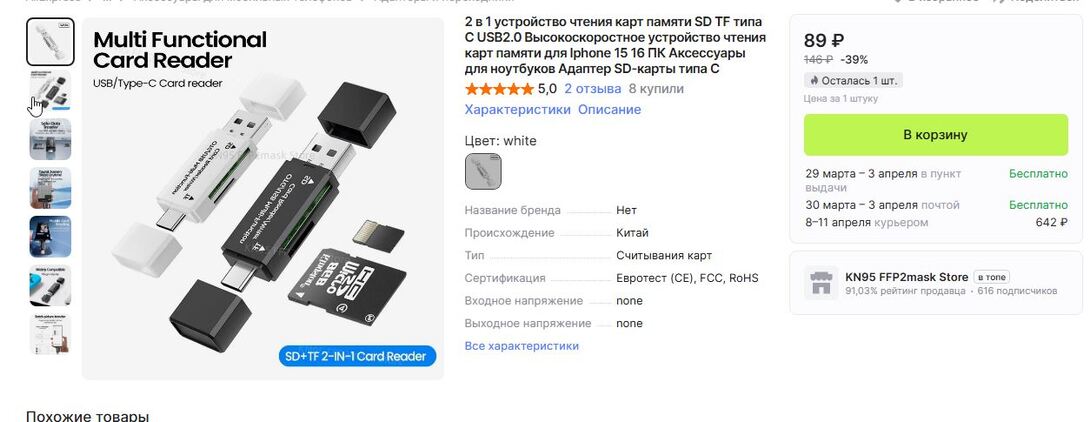Select the second thumbnail with white reader
The width and height of the screenshot is (1090, 422).
coord(50,90)
